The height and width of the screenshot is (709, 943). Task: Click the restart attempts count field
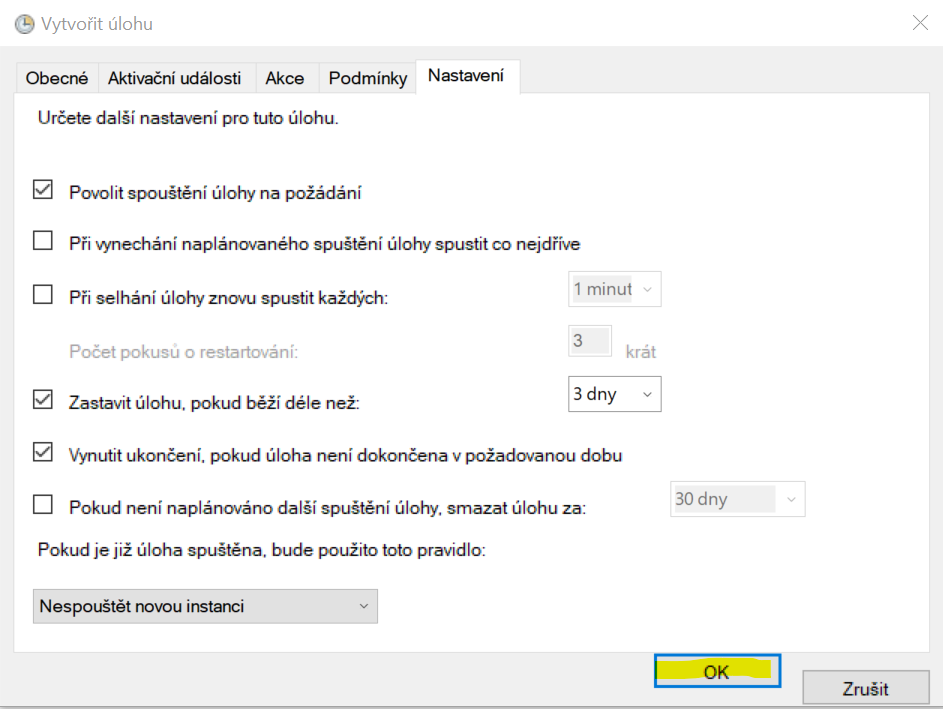pyautogui.click(x=590, y=342)
